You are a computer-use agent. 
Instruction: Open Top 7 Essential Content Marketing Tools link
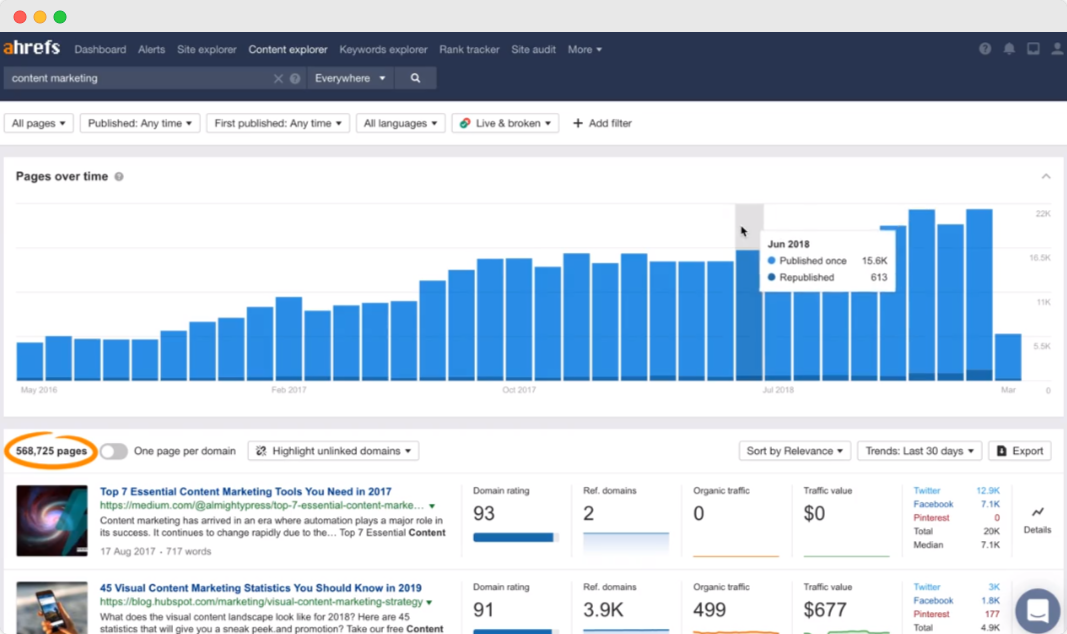(x=246, y=491)
